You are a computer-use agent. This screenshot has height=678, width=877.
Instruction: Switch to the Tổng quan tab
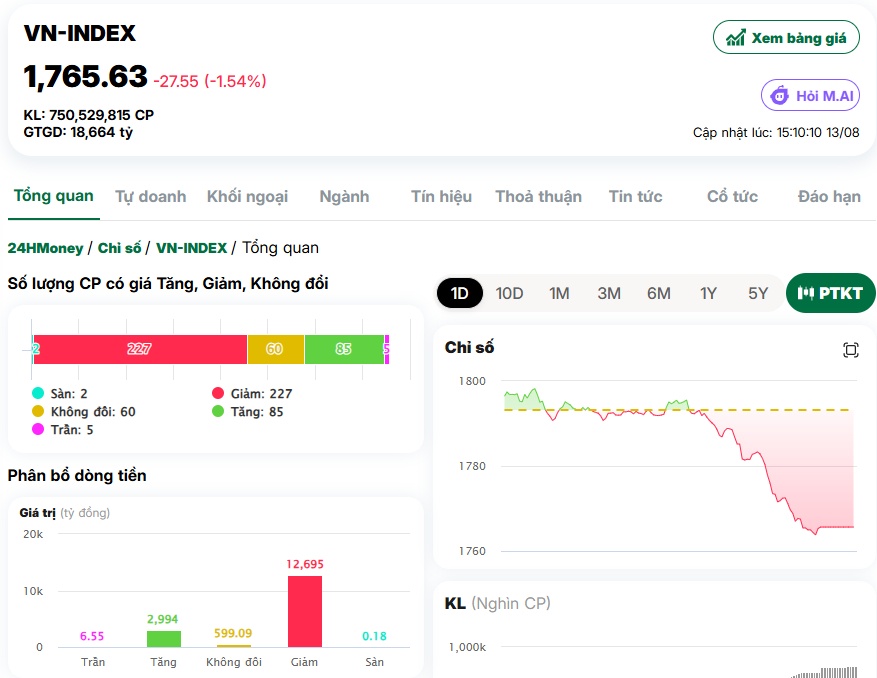pyautogui.click(x=54, y=196)
